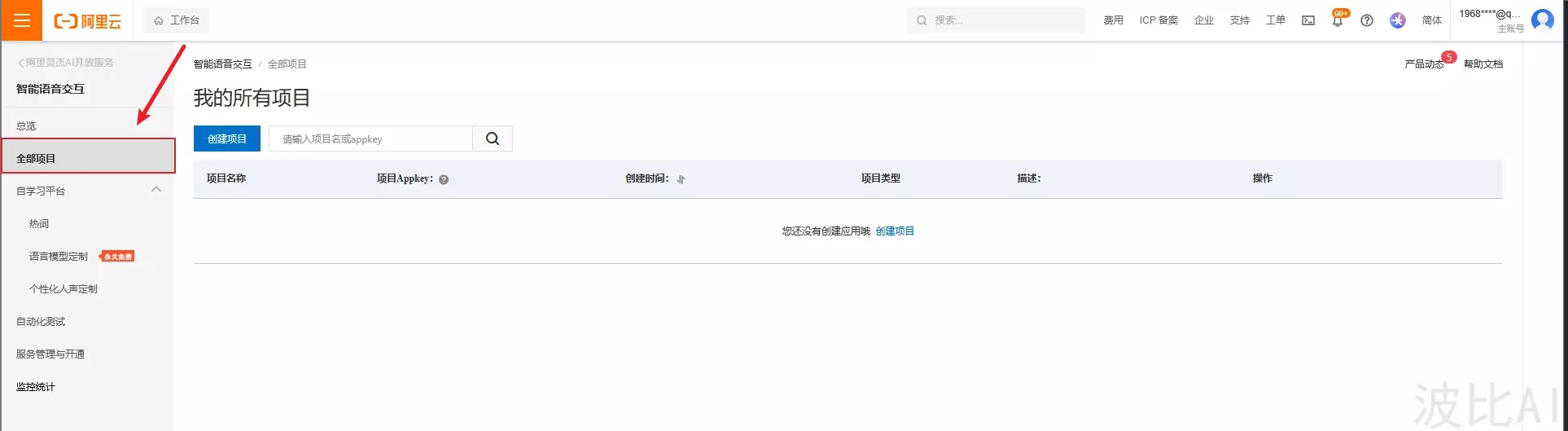Image resolution: width=1568 pixels, height=431 pixels.
Task: Click the 项目类型 column header
Action: pyautogui.click(x=881, y=178)
